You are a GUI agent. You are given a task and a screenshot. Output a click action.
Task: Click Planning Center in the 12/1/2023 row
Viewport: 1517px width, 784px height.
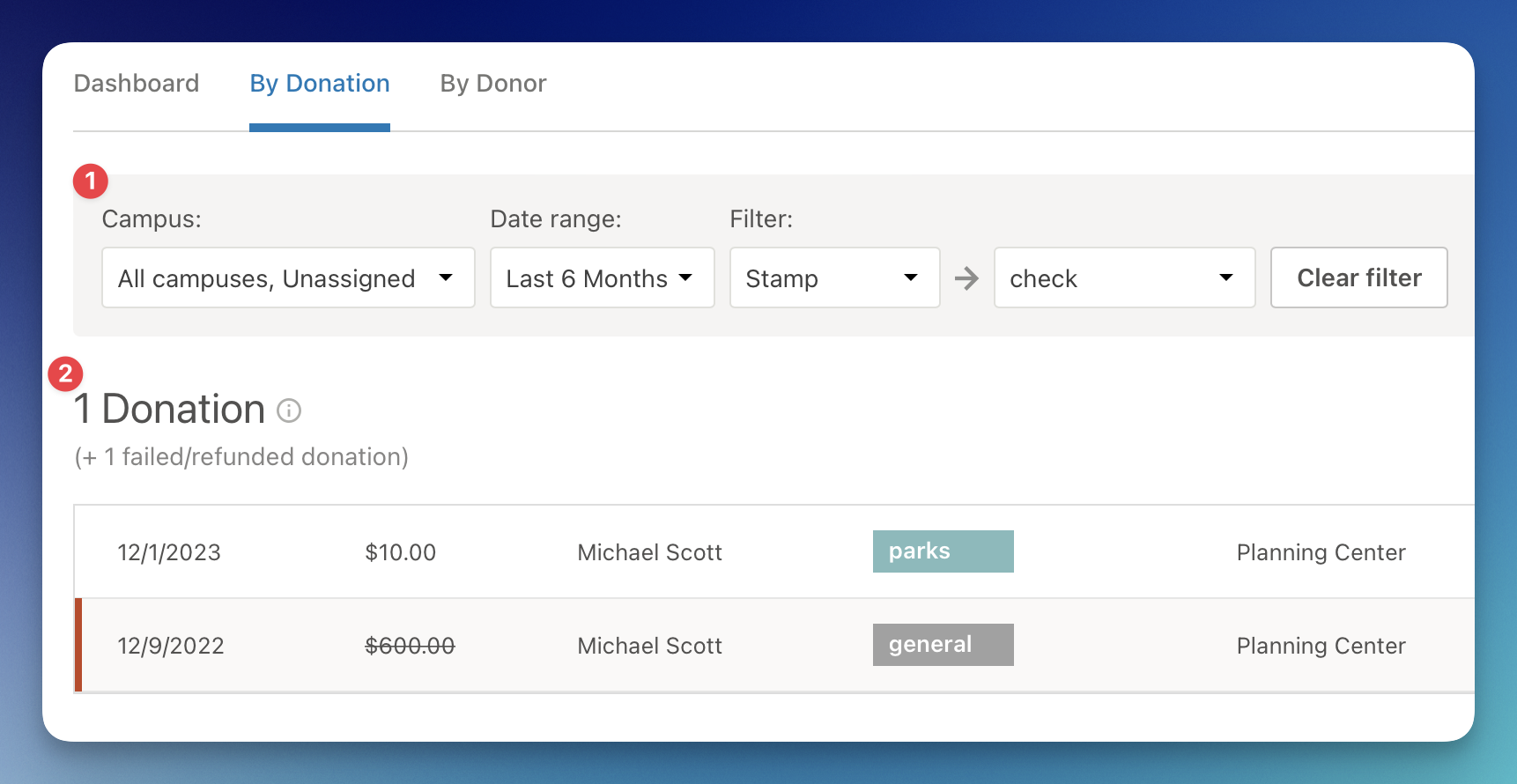(1320, 552)
